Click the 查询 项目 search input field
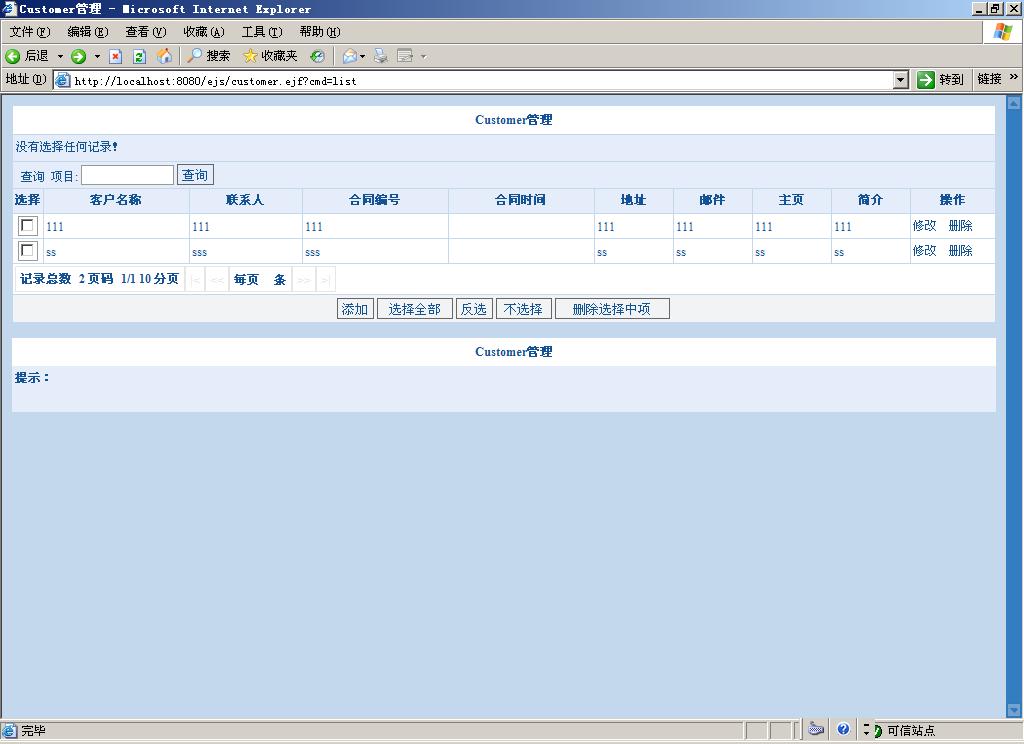This screenshot has height=744, width=1024. click(127, 175)
